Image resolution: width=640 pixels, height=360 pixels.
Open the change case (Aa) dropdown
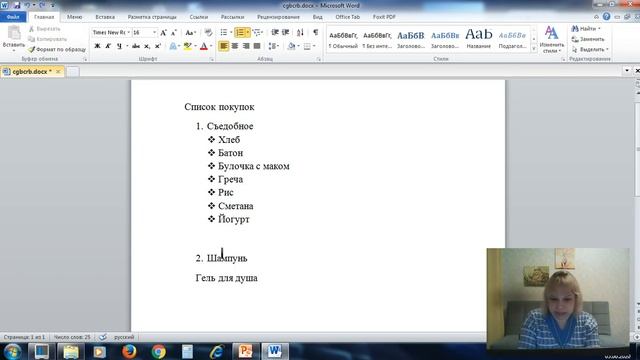click(x=190, y=33)
